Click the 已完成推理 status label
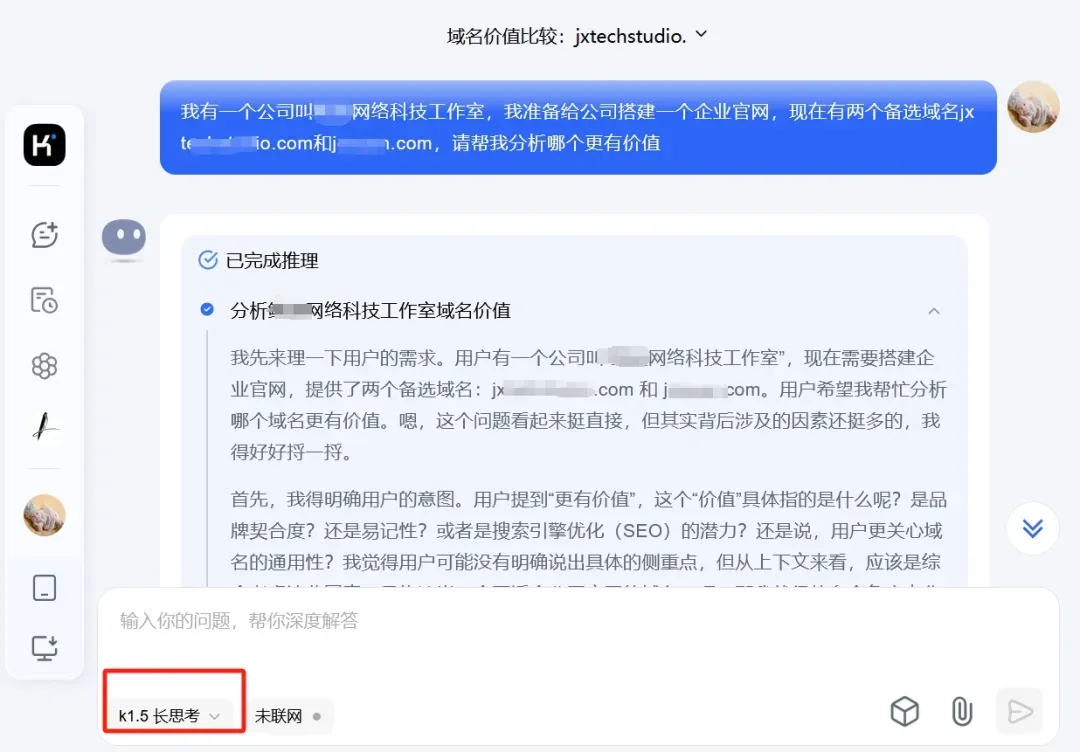The width and height of the screenshot is (1080, 752). pyautogui.click(x=272, y=260)
